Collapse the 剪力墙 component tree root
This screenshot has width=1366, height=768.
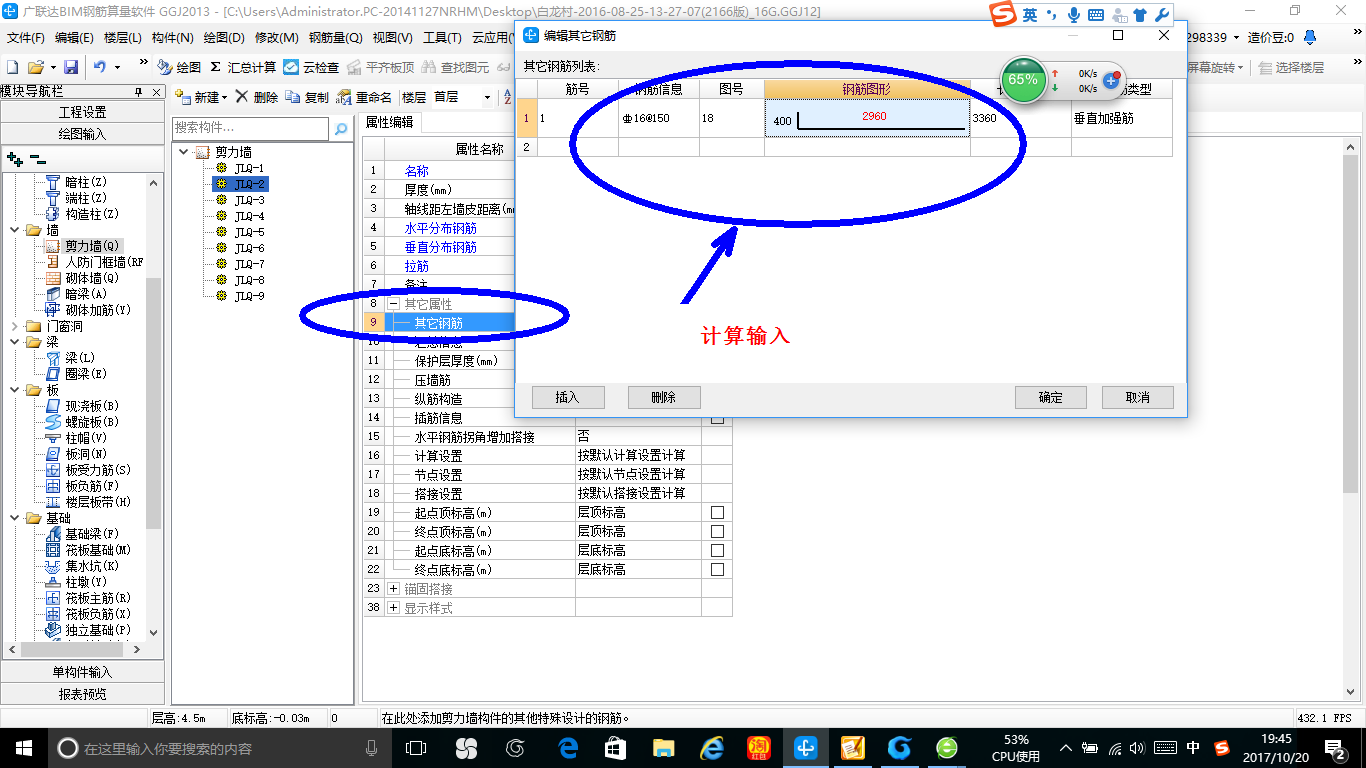183,152
